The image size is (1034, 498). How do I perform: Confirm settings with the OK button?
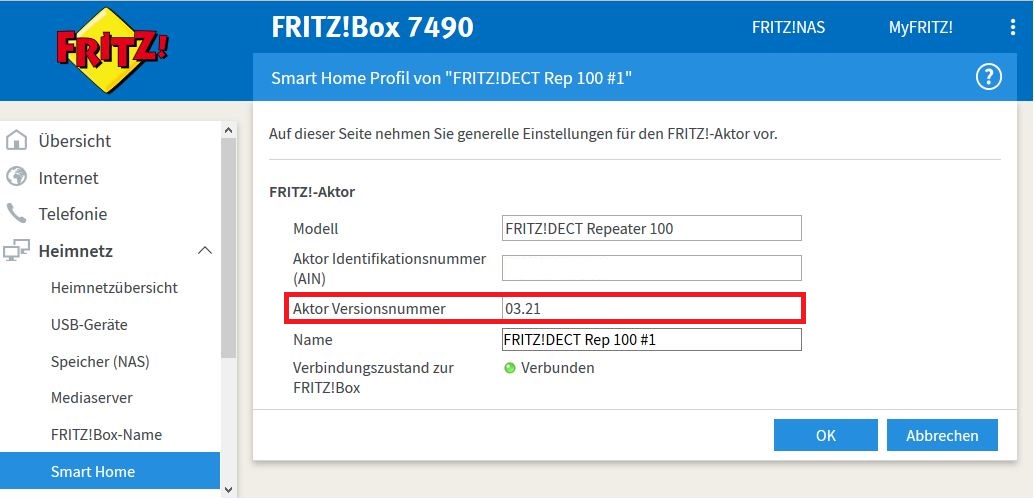825,436
